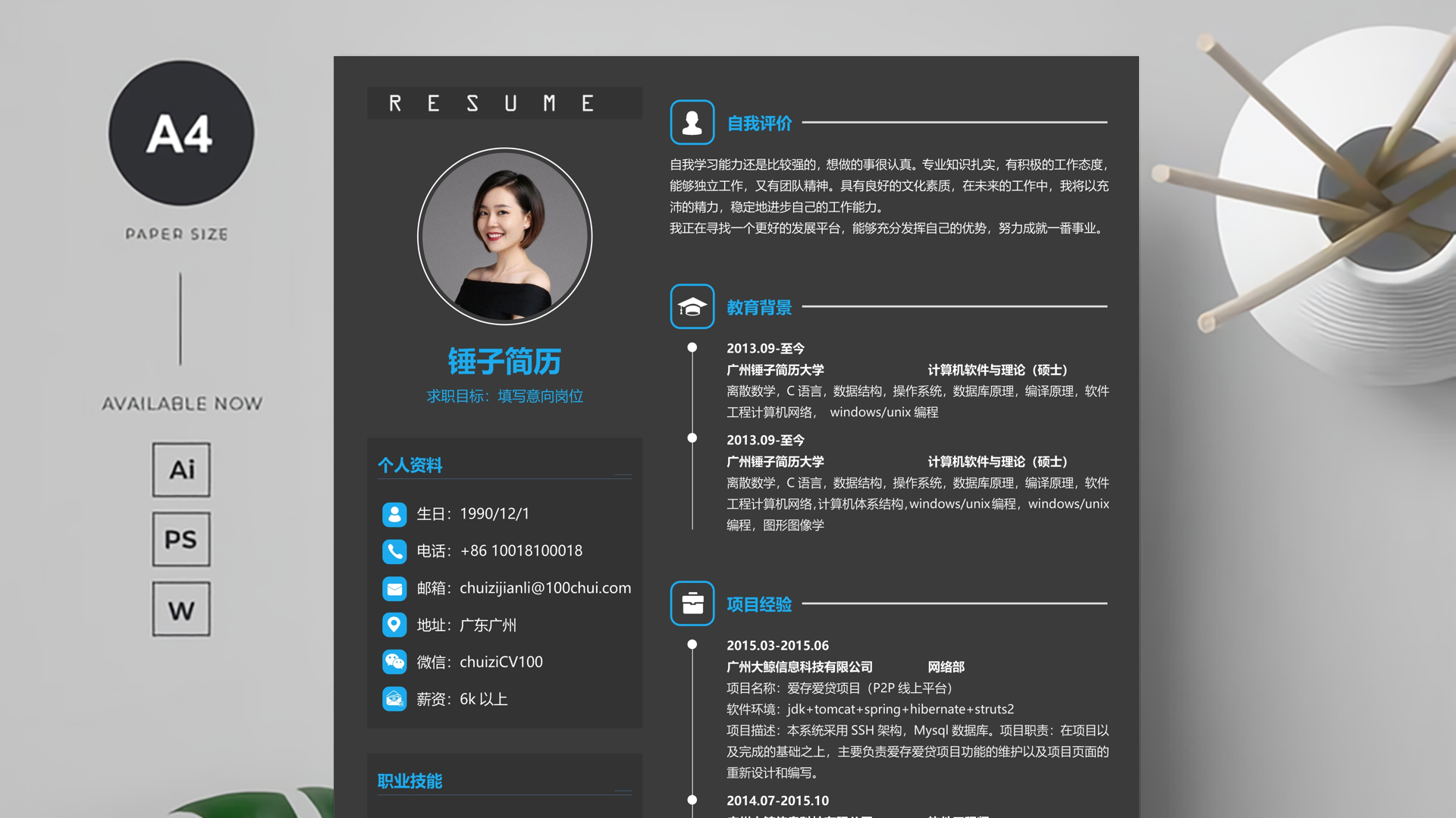Click 广州大鲸信息科技有限公司 company name
This screenshot has height=818, width=1456.
click(800, 667)
